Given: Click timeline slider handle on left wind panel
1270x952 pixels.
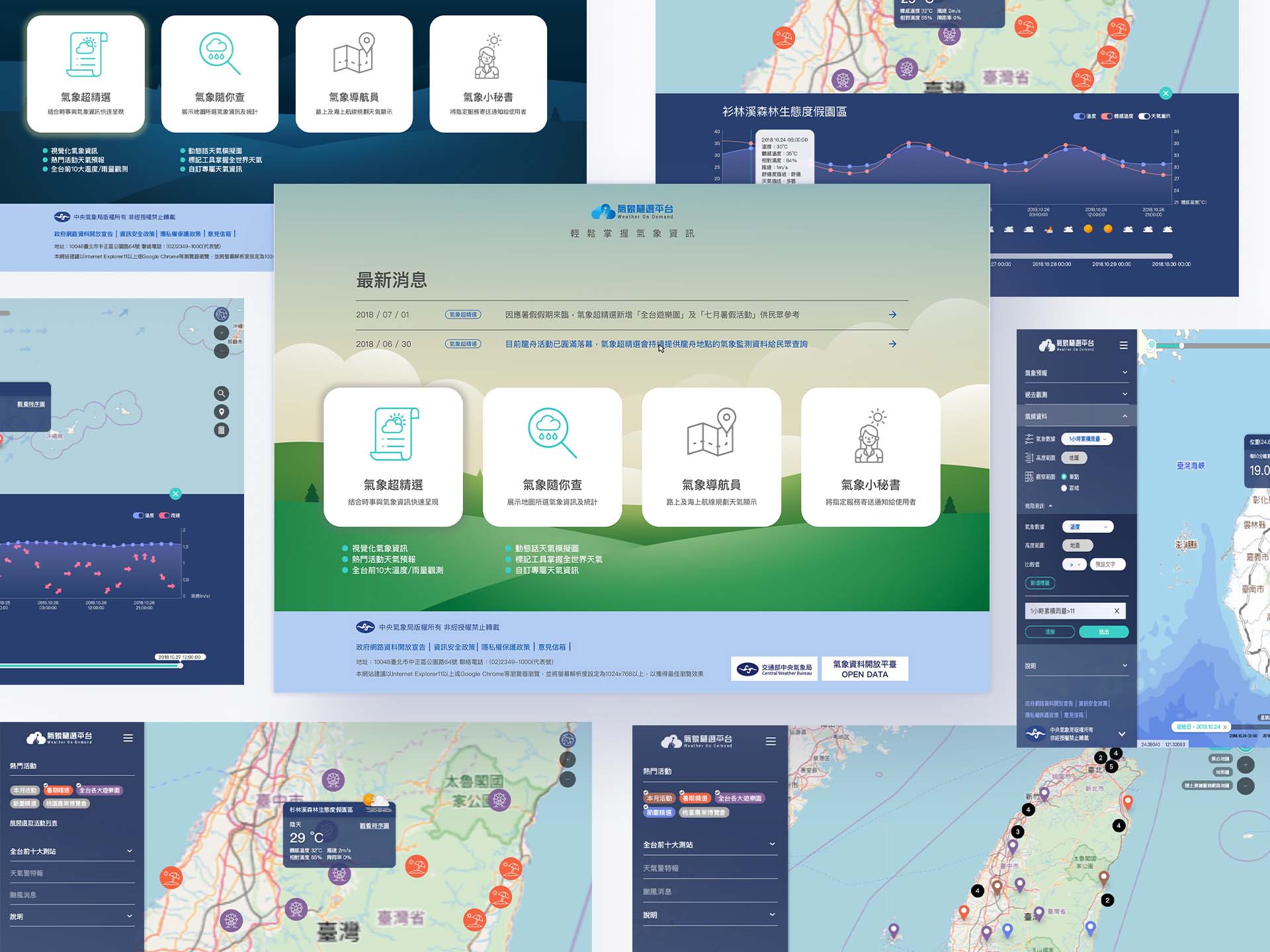Looking at the screenshot, I should (180, 665).
